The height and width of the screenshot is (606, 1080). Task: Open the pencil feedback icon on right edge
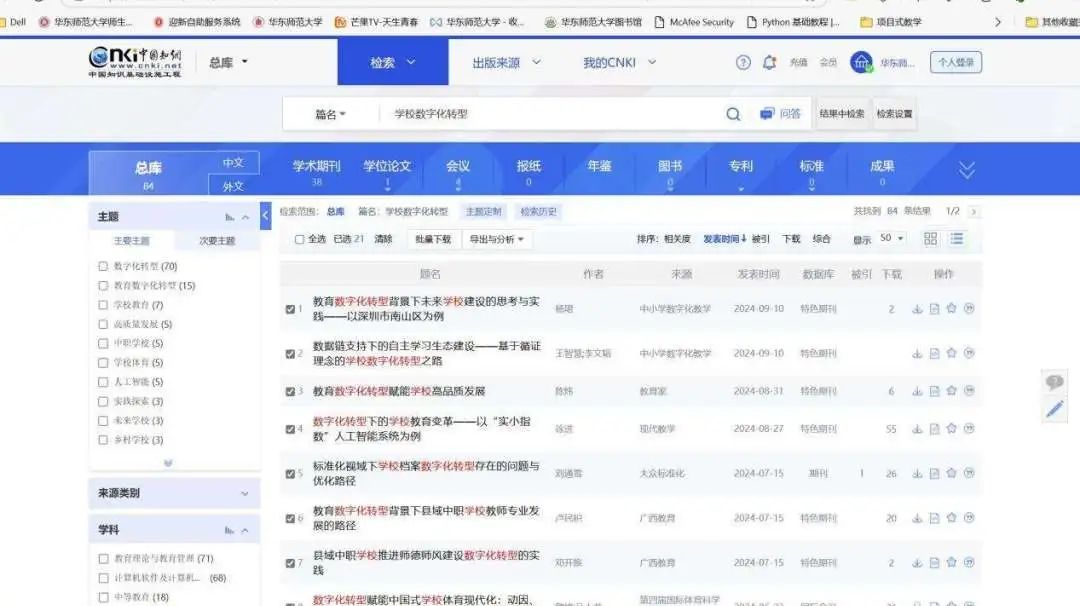(1054, 408)
